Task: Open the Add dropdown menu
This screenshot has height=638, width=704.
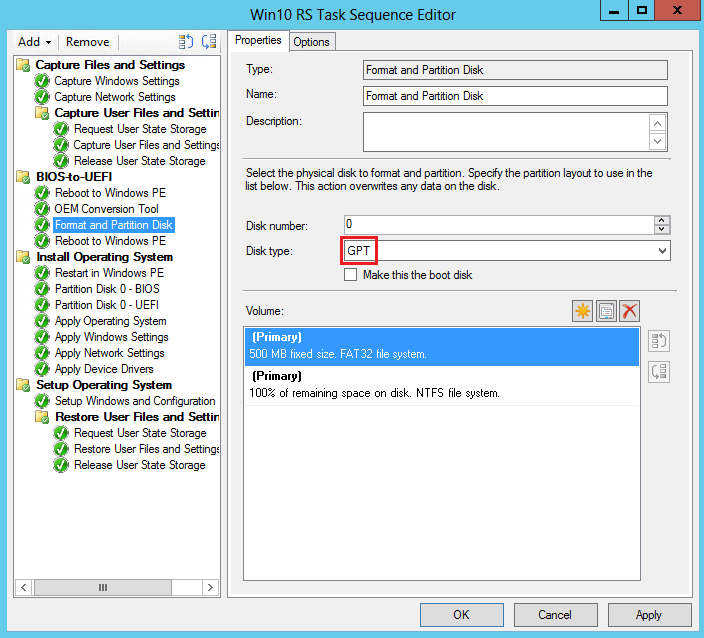Action: pyautogui.click(x=34, y=42)
